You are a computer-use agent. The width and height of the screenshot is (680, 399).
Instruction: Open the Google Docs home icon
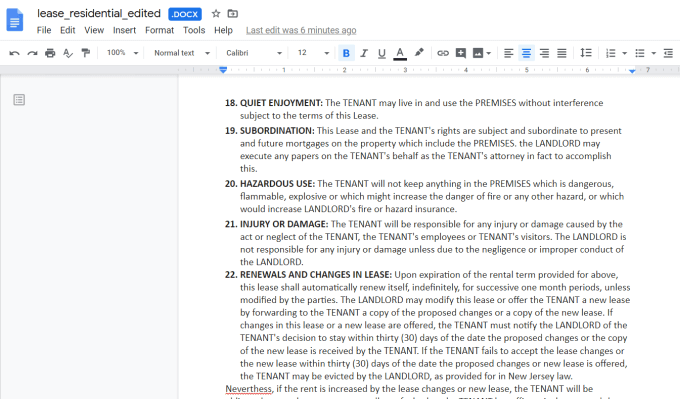coord(15,20)
